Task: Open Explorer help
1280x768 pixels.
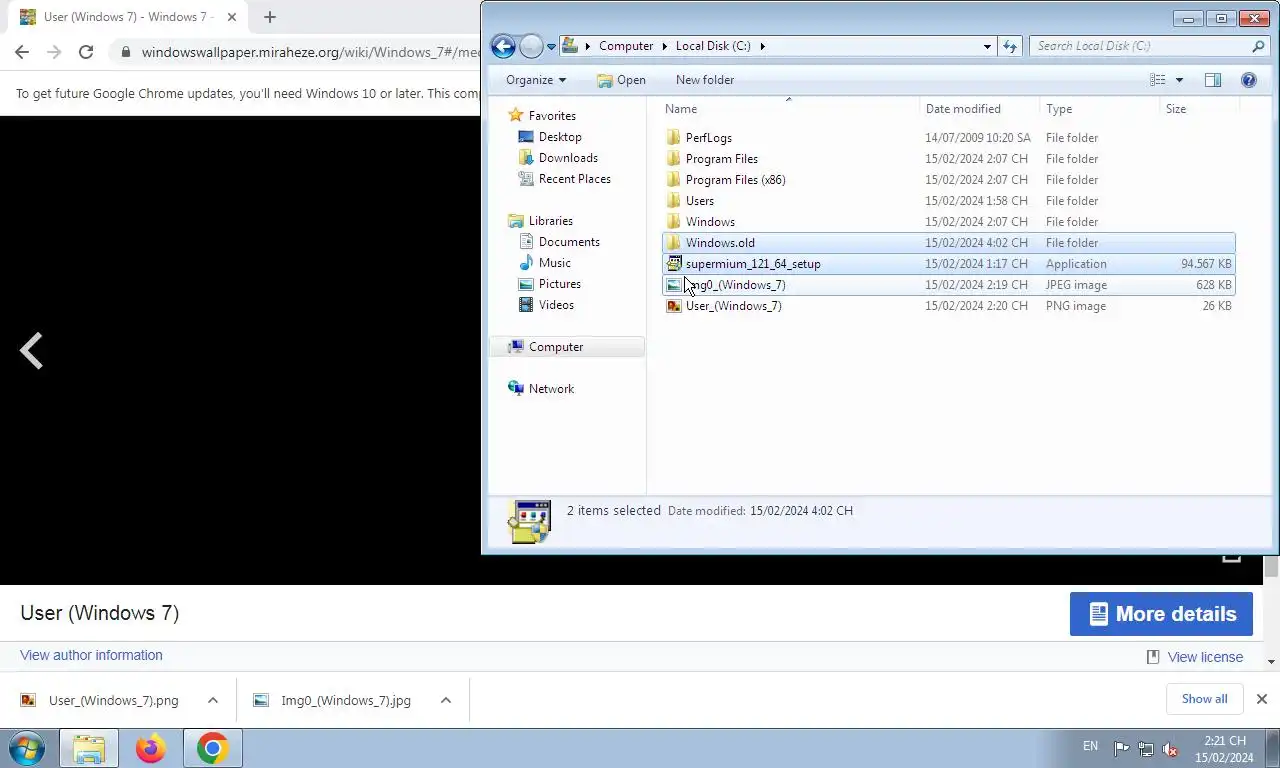Action: click(x=1248, y=80)
